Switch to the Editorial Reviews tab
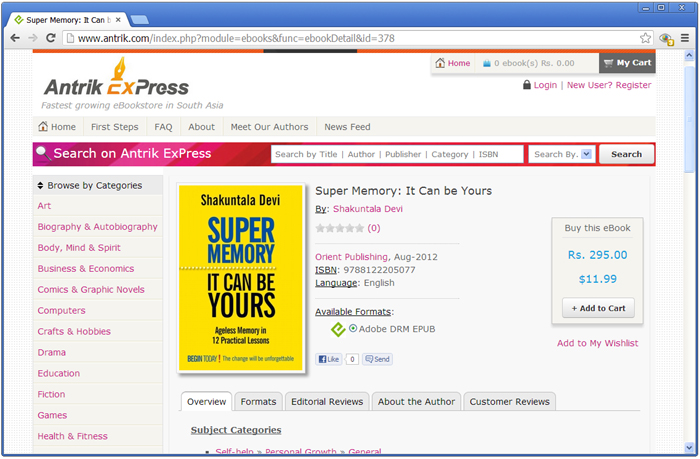The image size is (700, 459). (327, 402)
